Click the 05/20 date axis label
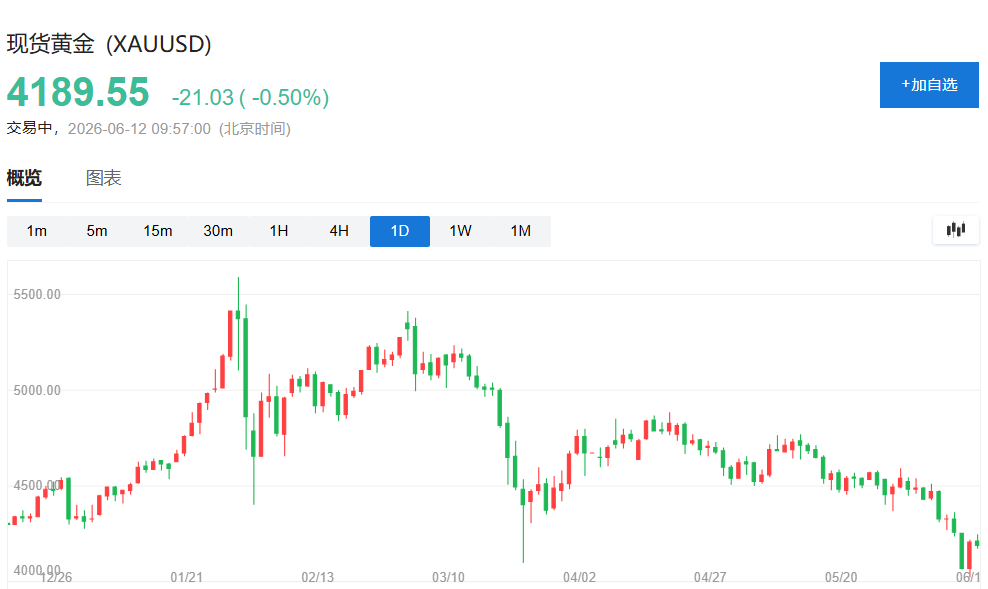The image size is (988, 589). (x=841, y=577)
